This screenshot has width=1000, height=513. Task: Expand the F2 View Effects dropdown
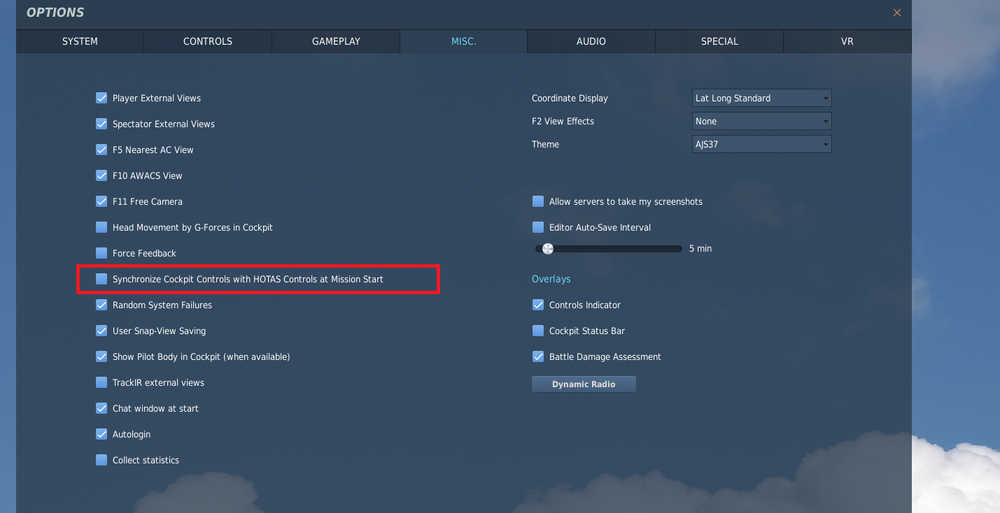point(761,121)
